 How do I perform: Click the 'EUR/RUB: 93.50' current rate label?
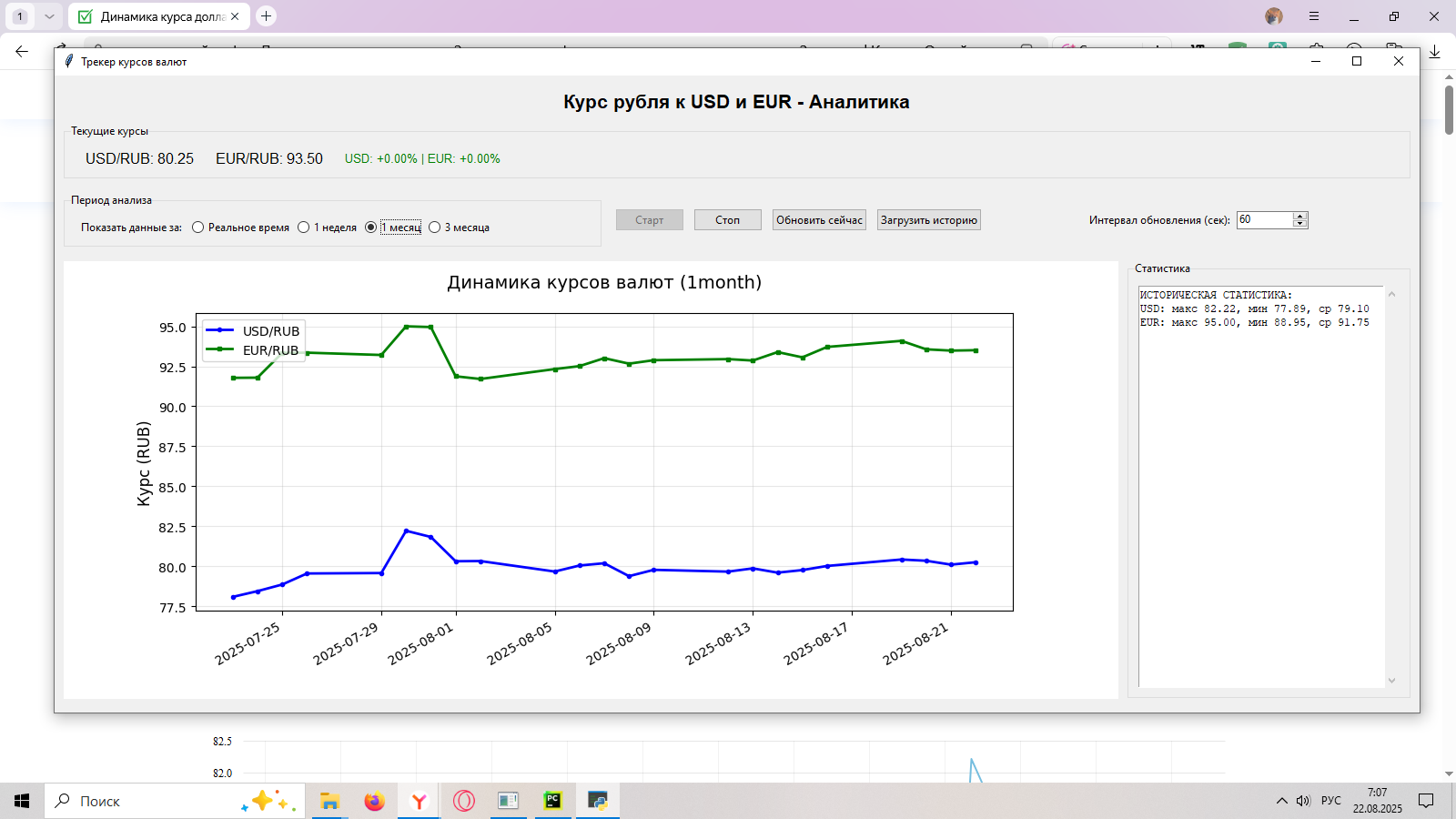click(x=269, y=158)
